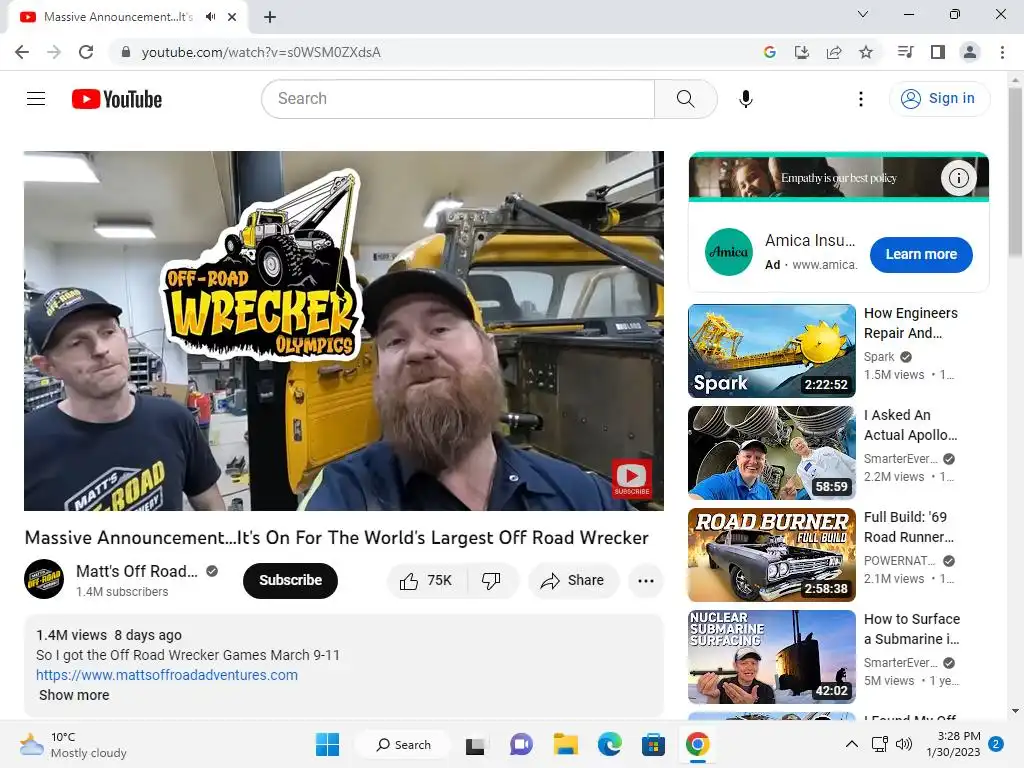Open the volume speaker icon in system tray
Screen dimensions: 1024x768
tap(904, 744)
